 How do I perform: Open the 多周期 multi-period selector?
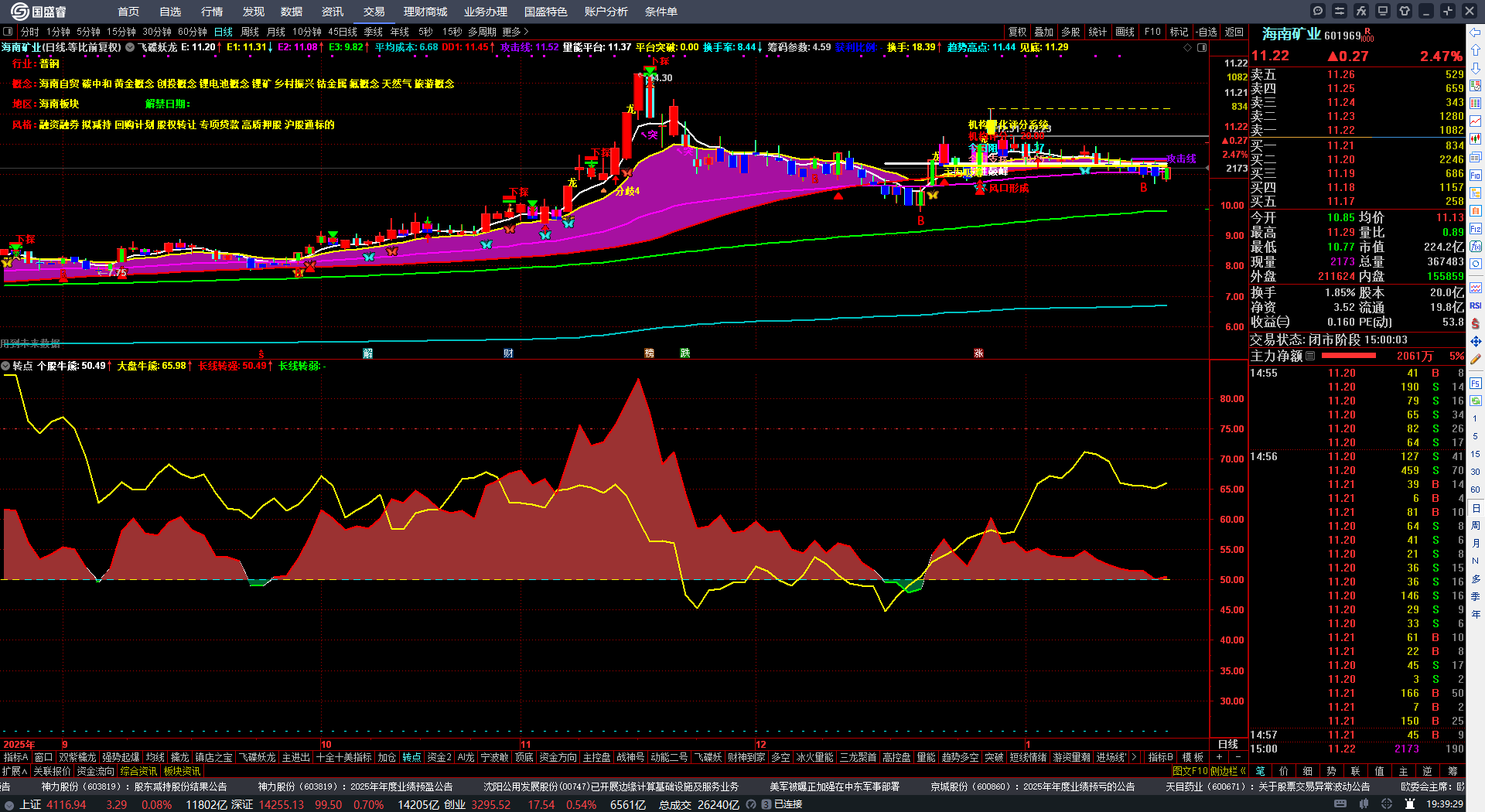click(482, 32)
